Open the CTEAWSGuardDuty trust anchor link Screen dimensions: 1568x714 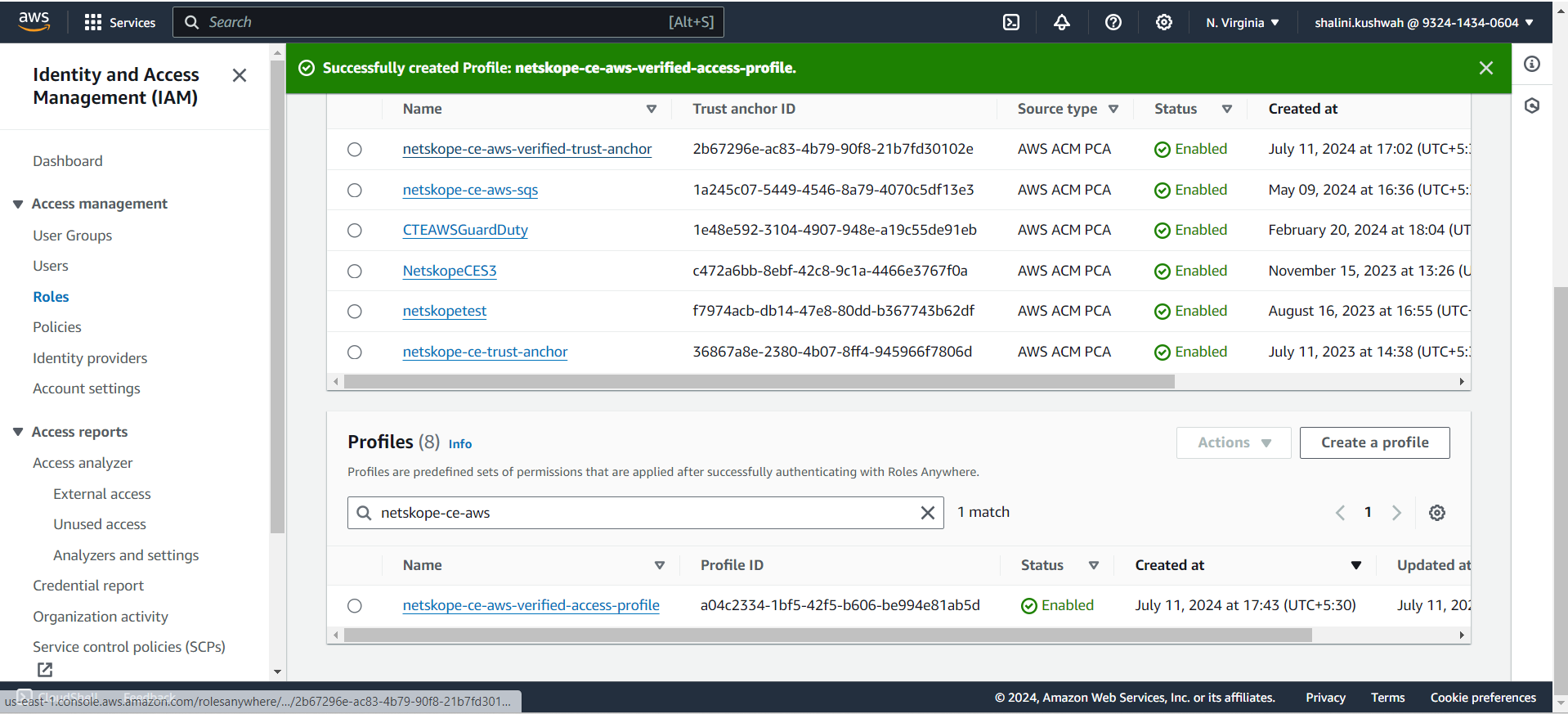[465, 230]
